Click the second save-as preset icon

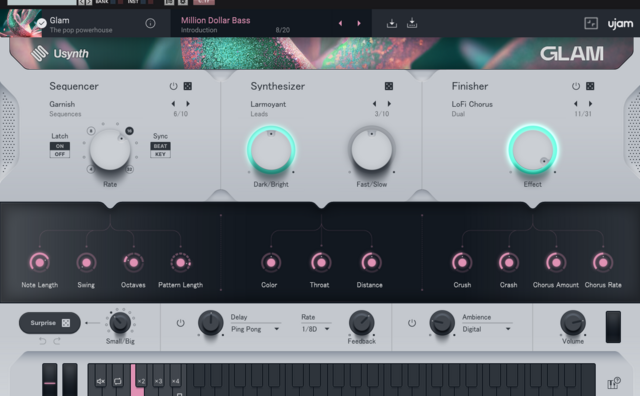tap(412, 23)
